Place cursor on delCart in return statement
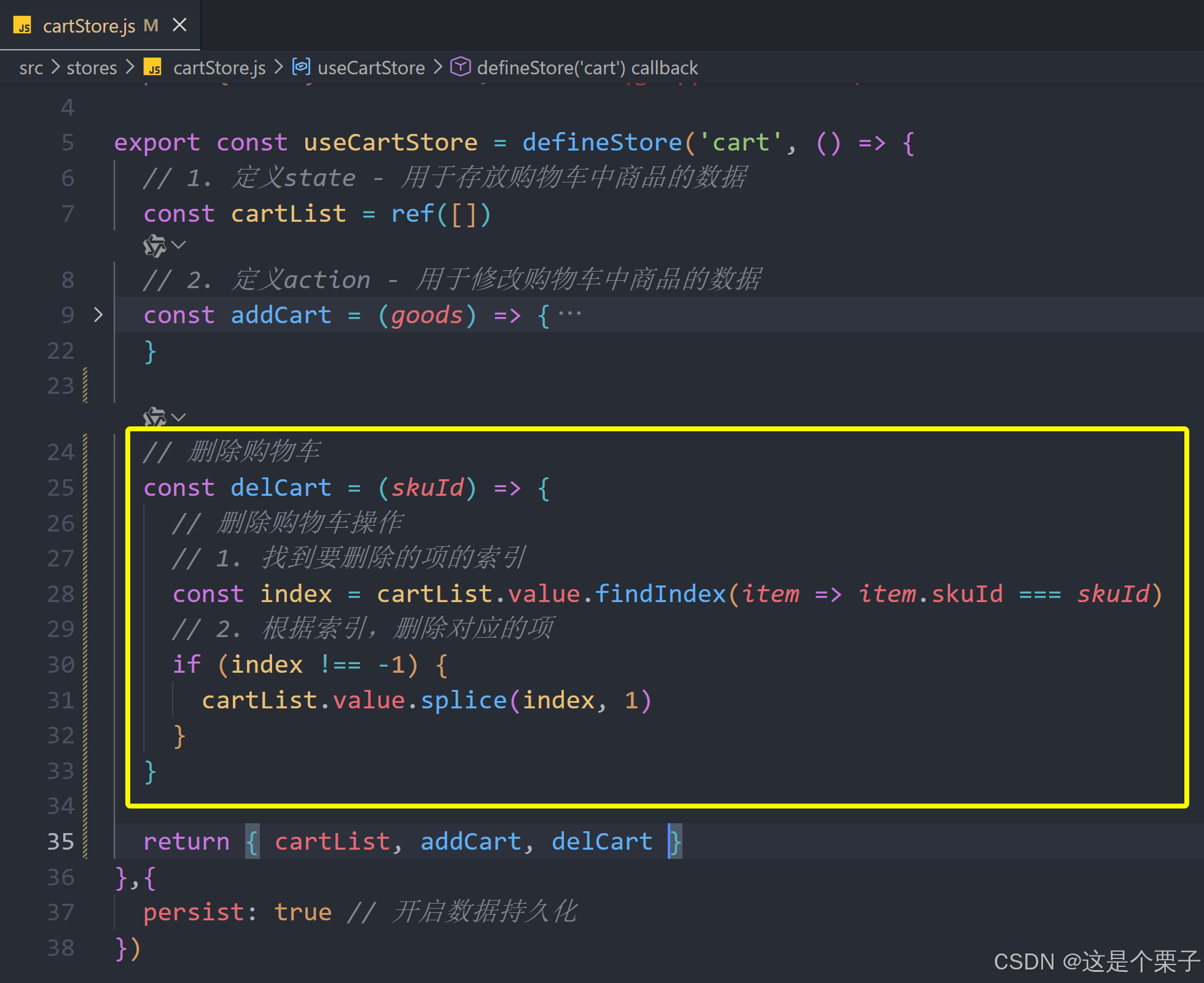The image size is (1204, 983). tap(601, 842)
